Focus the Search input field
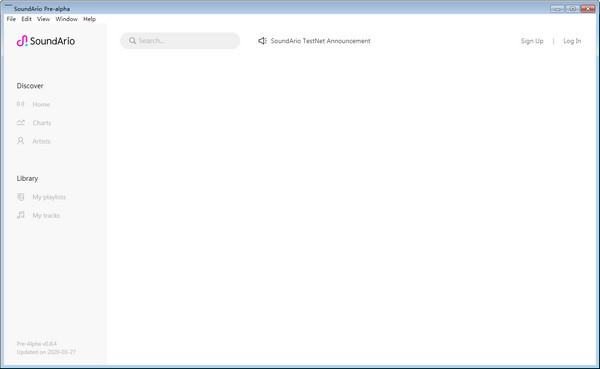The image size is (600, 369). (x=180, y=41)
